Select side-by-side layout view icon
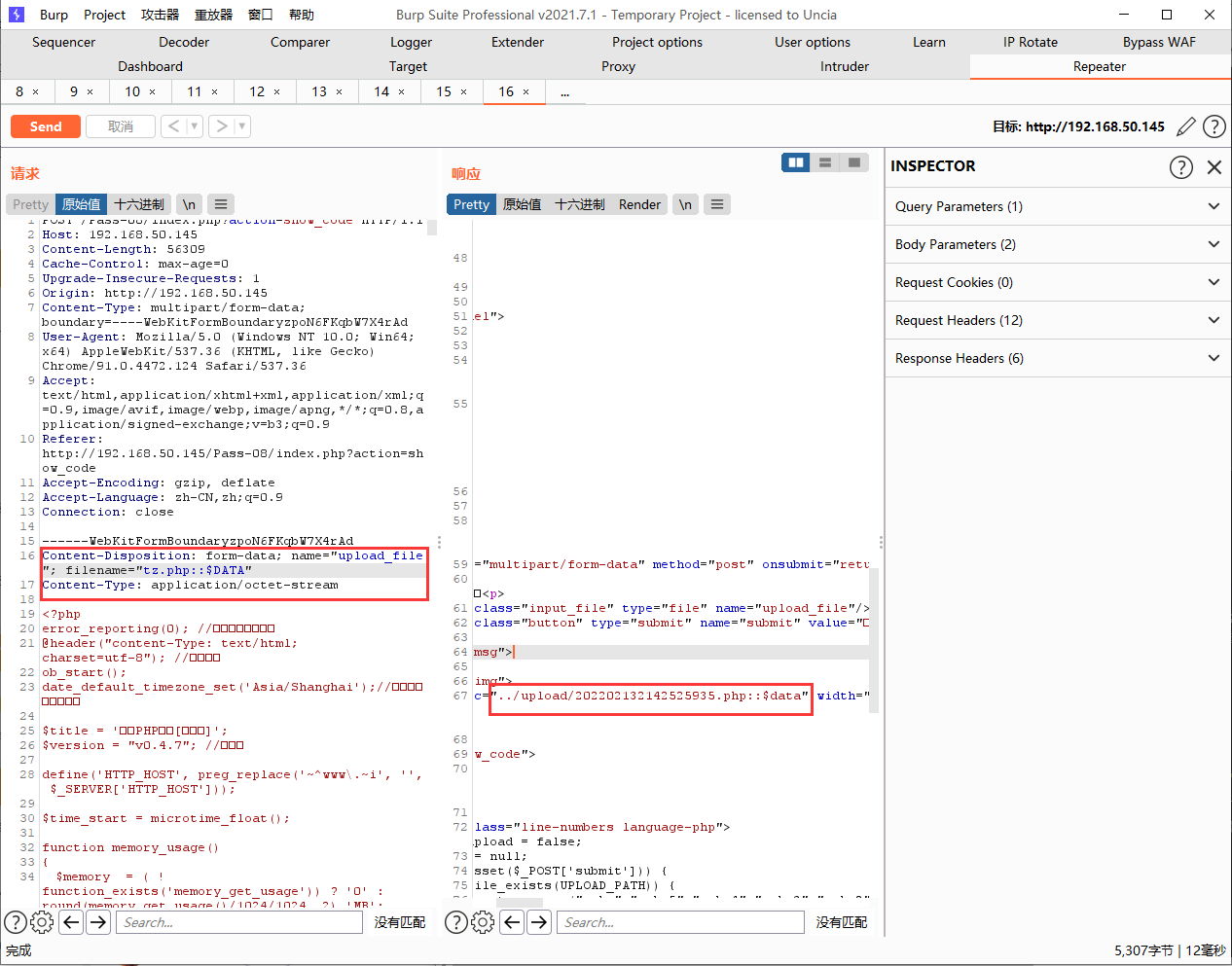1232x966 pixels. [x=796, y=162]
